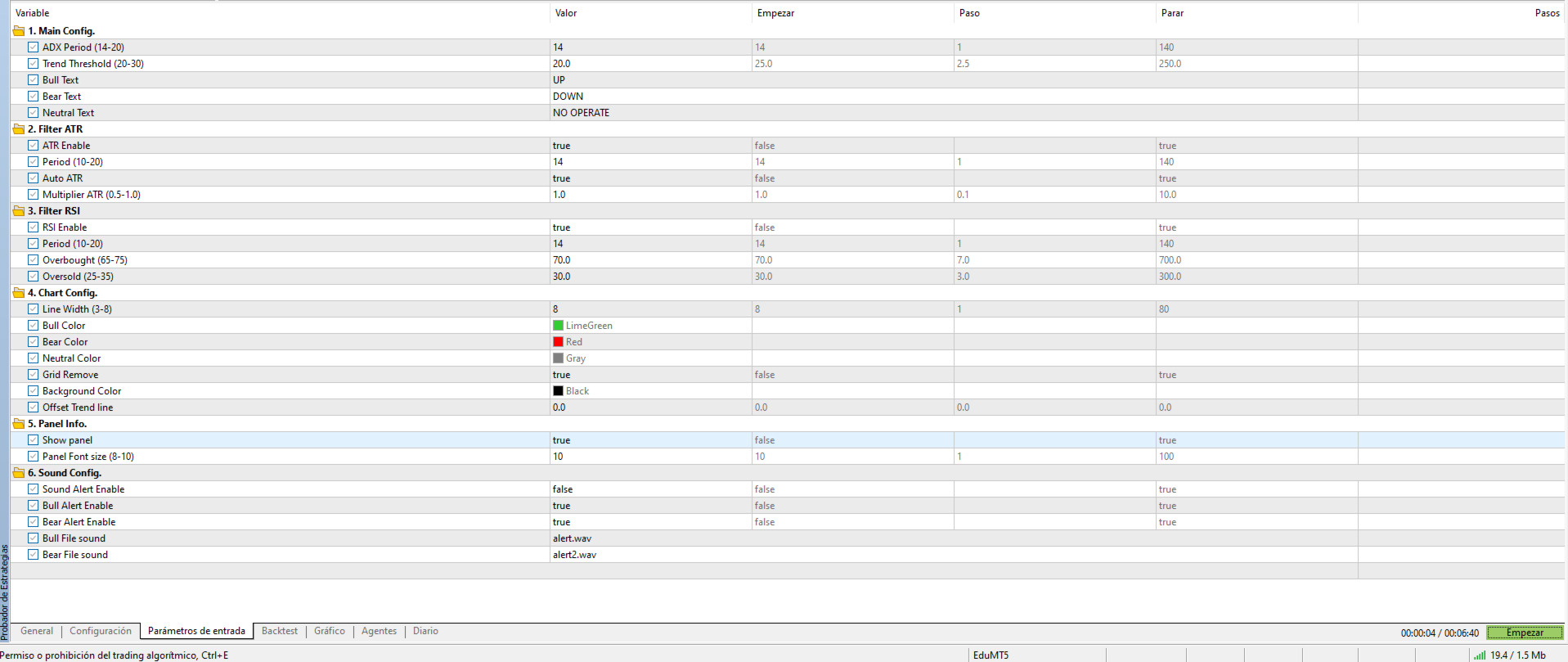Open the Valor dropdown for Show panel

[651, 440]
